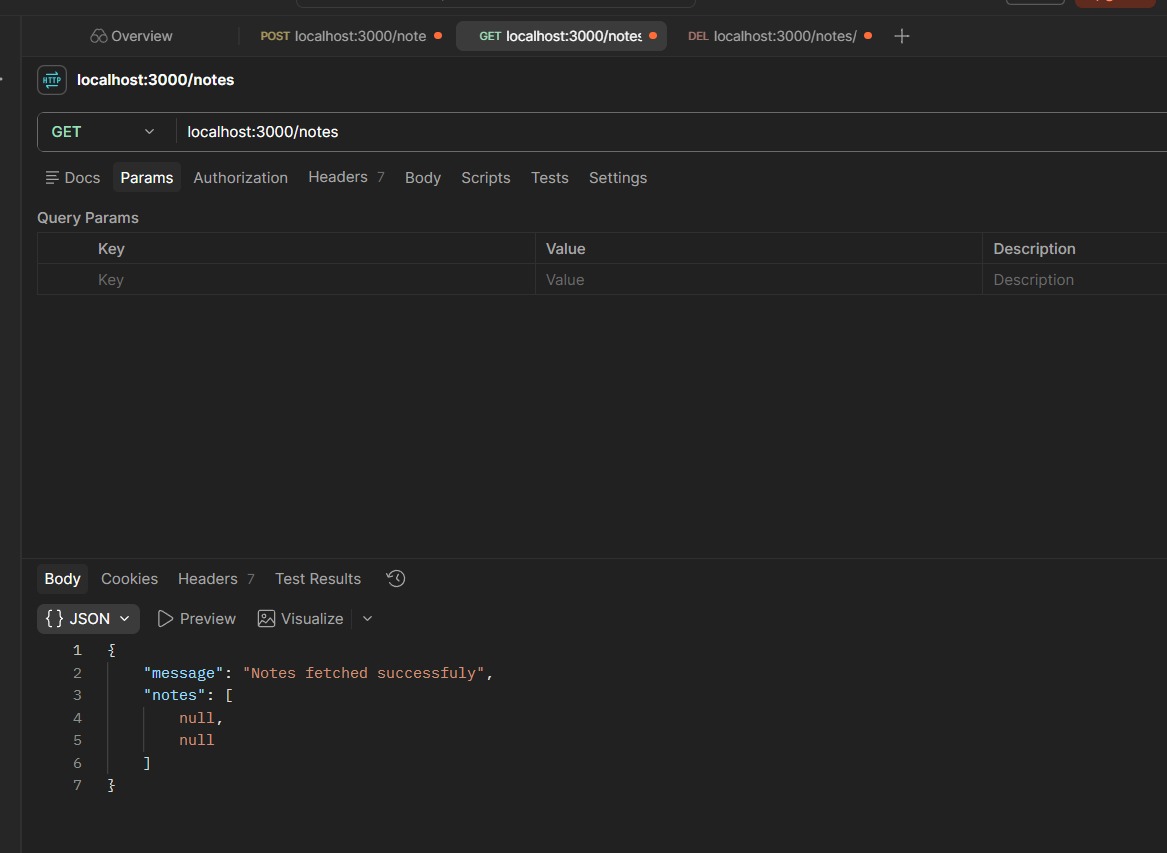Select the Params request tab
Screen dimensions: 1167x853
(147, 178)
